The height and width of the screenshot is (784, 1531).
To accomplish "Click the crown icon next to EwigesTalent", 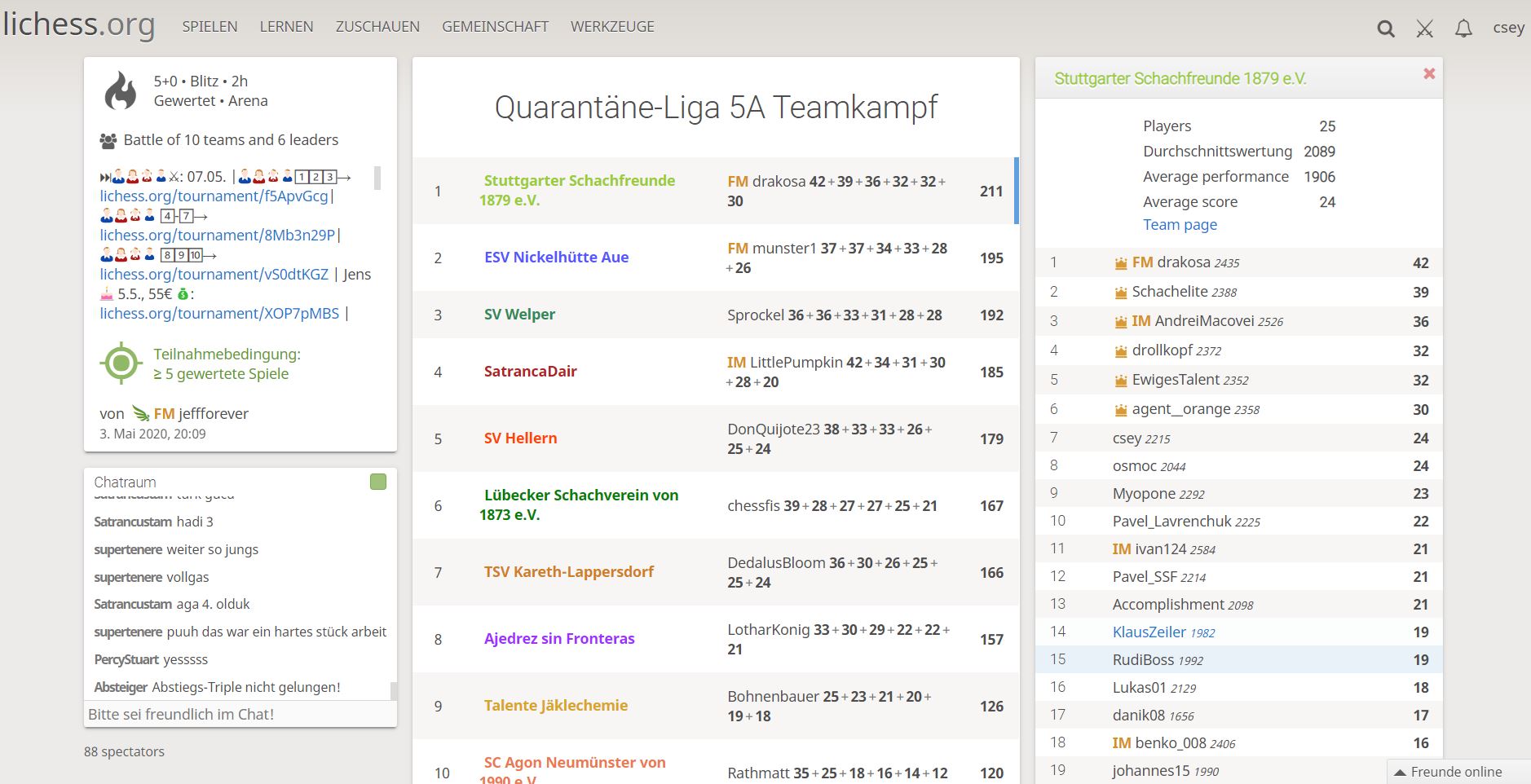I will point(1121,380).
